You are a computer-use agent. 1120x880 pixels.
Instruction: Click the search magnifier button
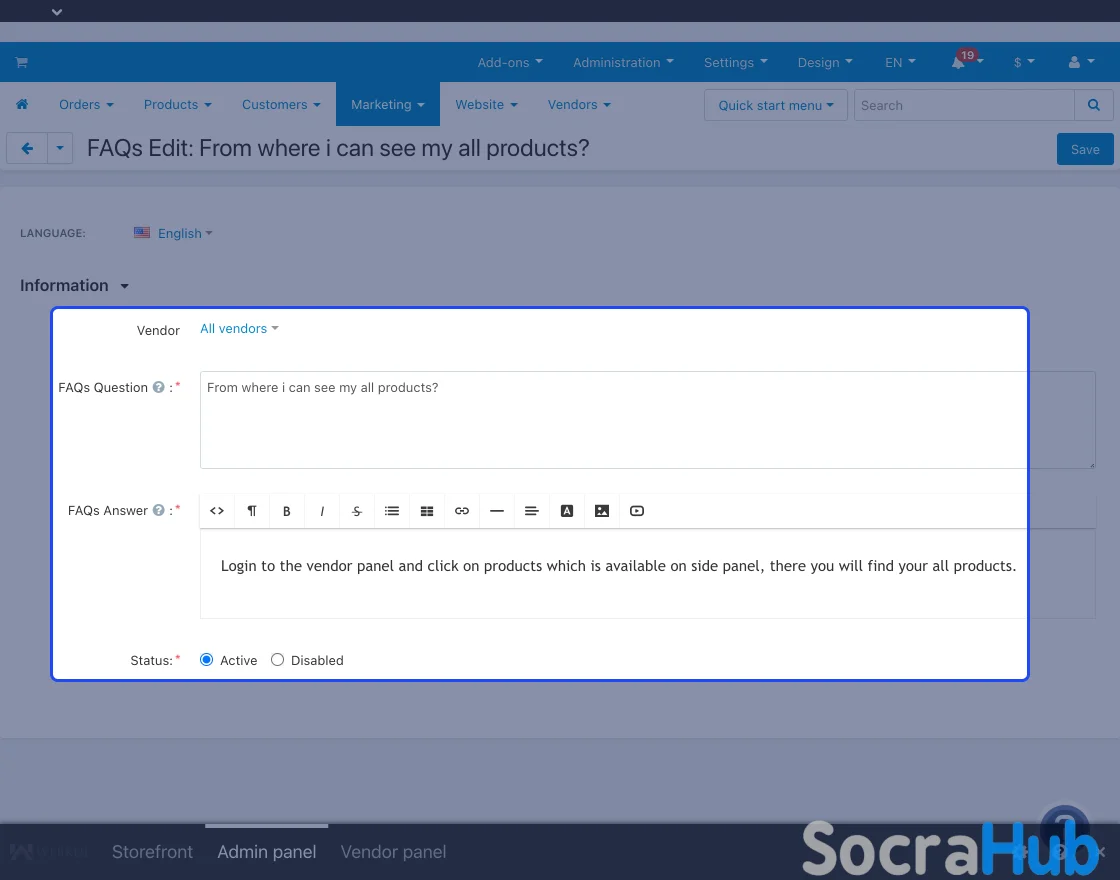(x=1094, y=105)
